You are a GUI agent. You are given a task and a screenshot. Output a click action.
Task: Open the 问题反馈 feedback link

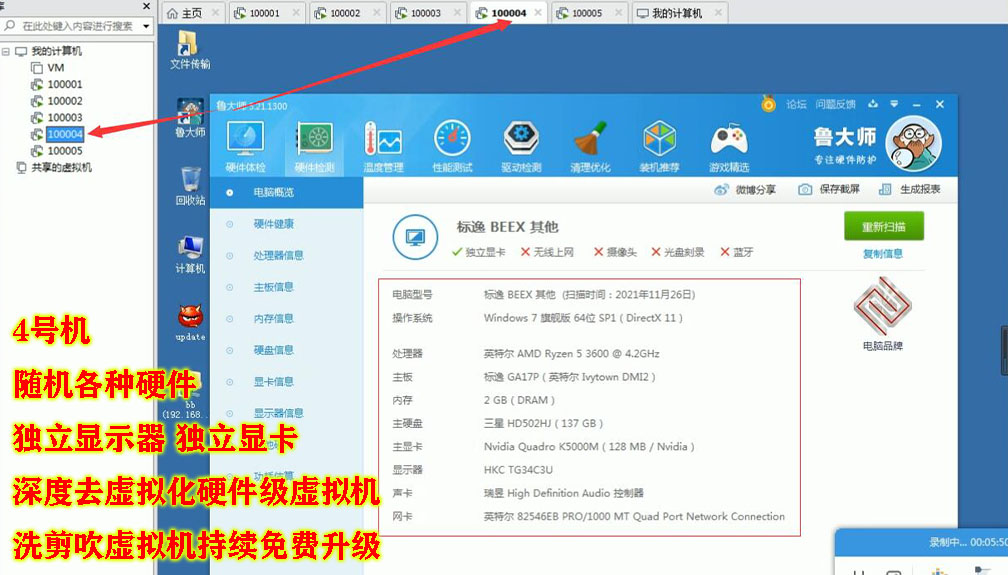(x=835, y=104)
